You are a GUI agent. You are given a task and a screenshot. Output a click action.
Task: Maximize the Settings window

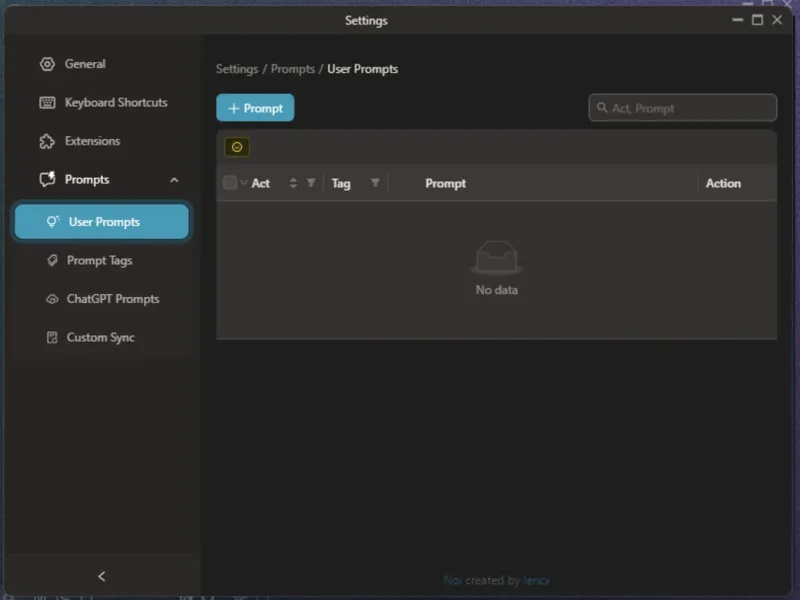coord(758,20)
